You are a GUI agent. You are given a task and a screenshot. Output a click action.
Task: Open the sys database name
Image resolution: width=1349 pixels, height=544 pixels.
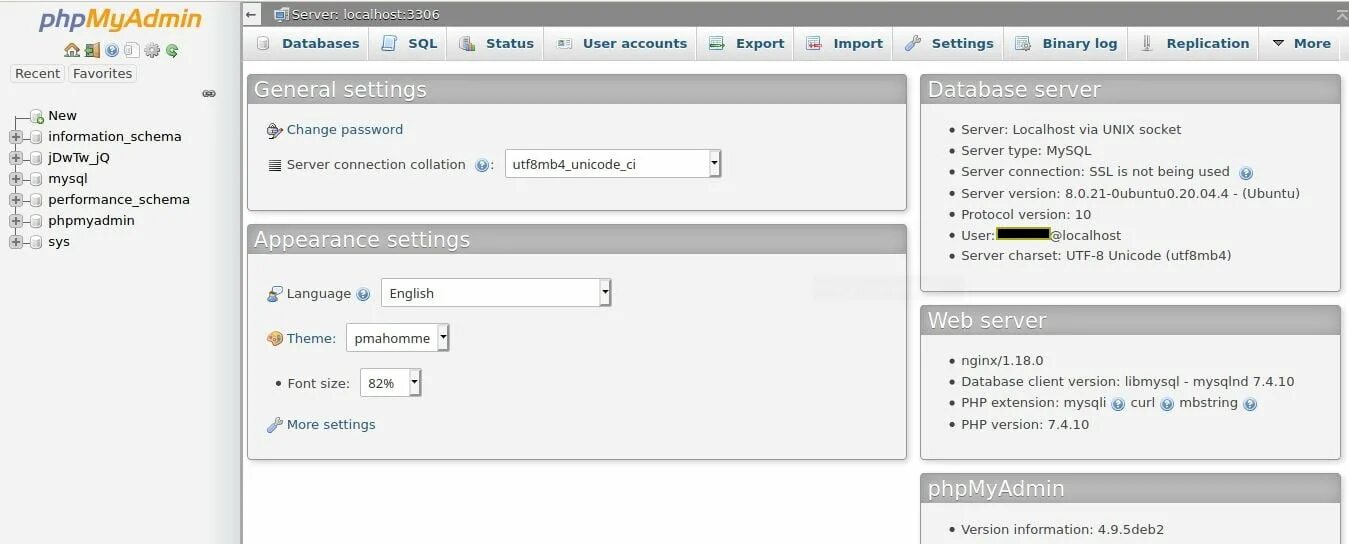coord(59,242)
